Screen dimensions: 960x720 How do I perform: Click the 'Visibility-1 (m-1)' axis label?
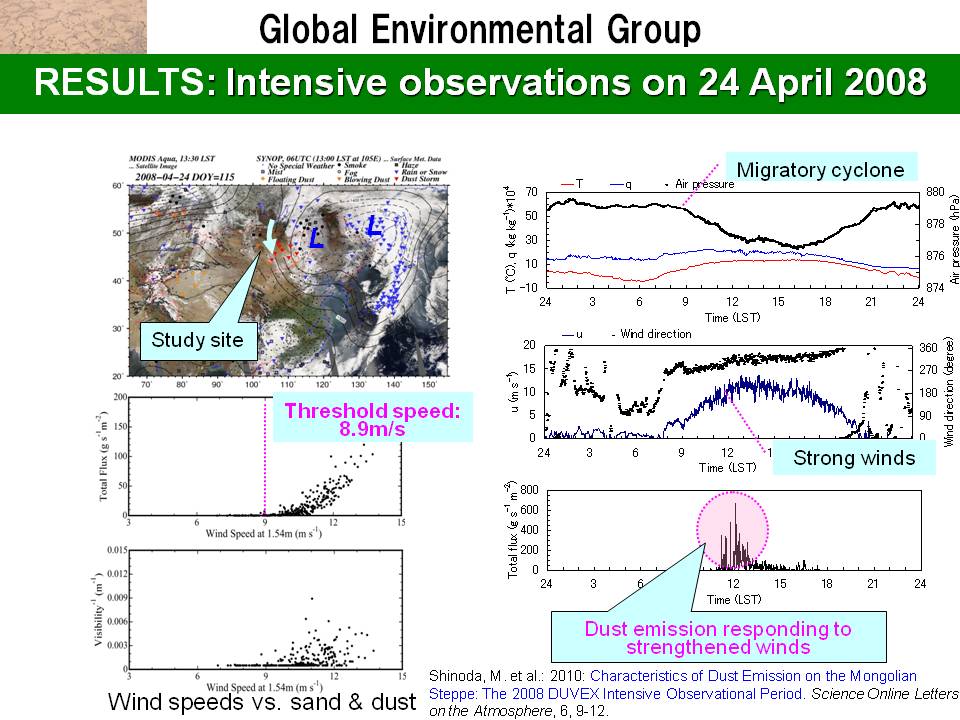click(x=98, y=609)
